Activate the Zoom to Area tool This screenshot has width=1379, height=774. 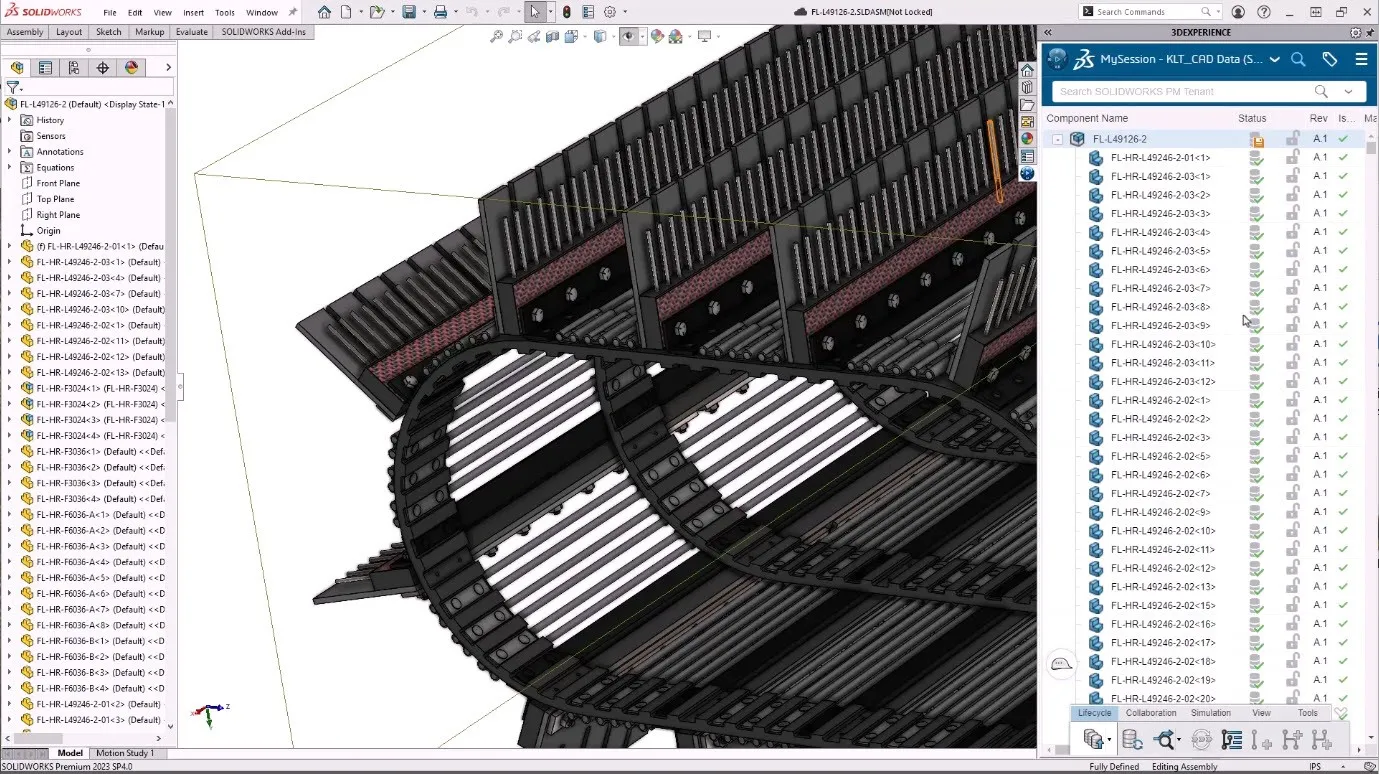(515, 37)
